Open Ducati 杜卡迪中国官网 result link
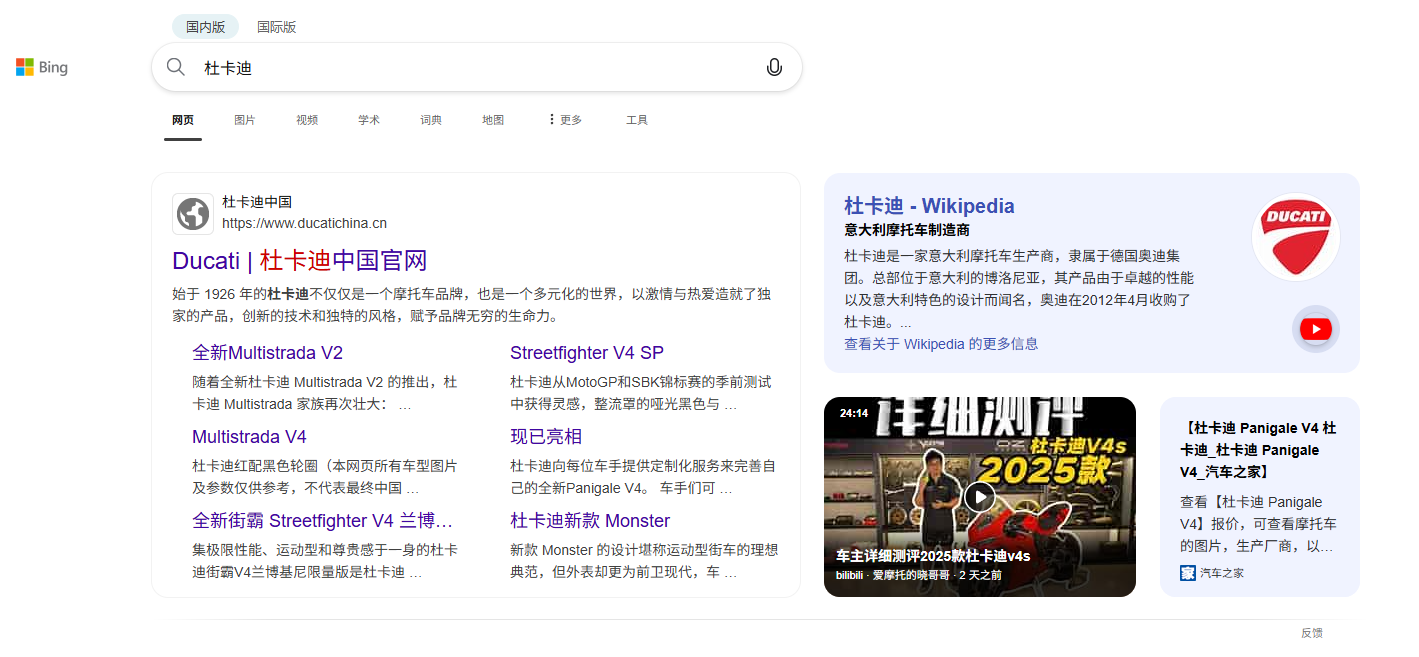The width and height of the screenshot is (1419, 657). (299, 261)
